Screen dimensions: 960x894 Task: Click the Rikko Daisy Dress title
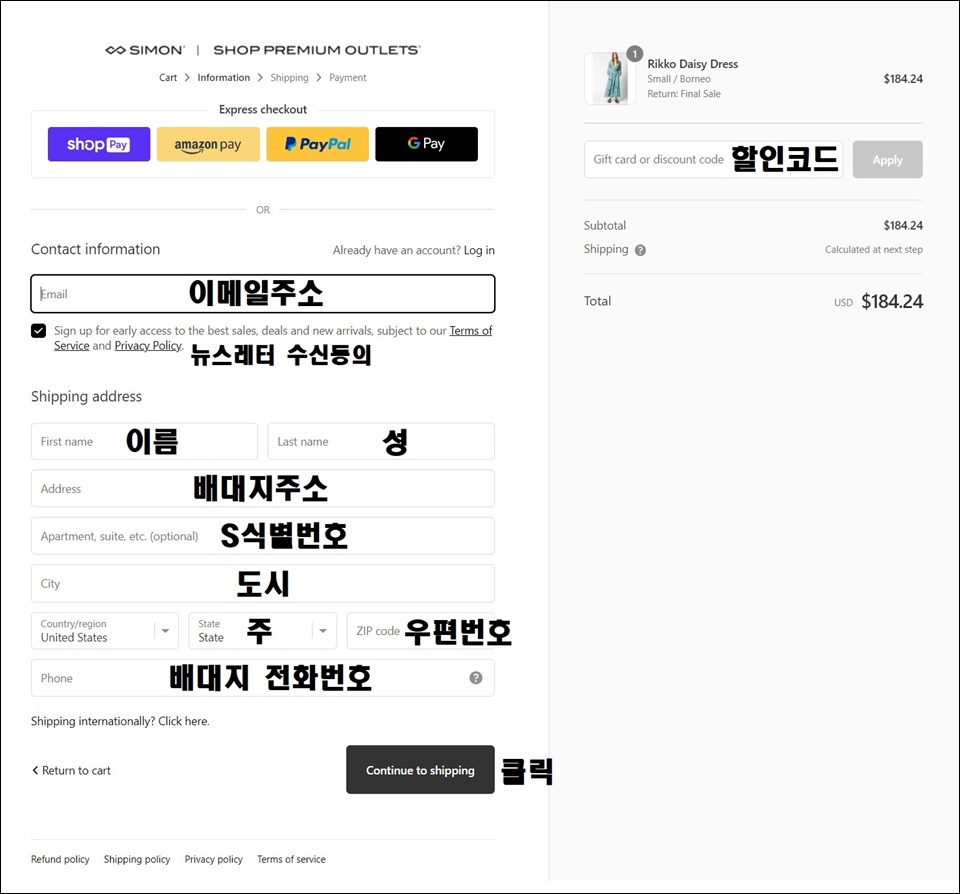[692, 64]
